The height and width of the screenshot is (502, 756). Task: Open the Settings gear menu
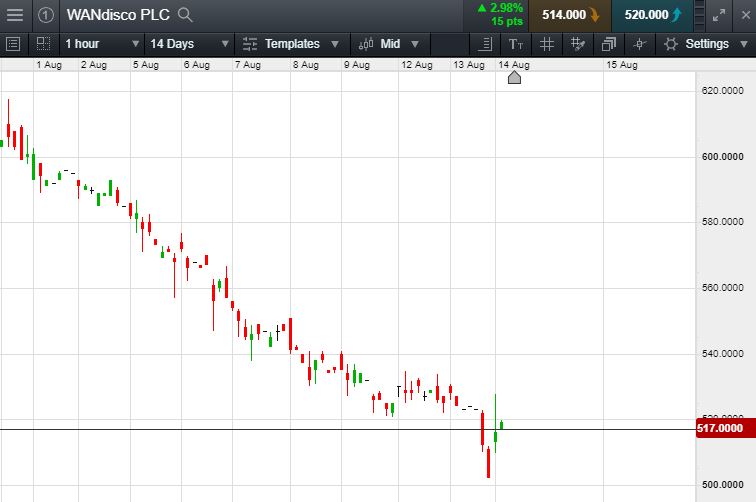pyautogui.click(x=706, y=44)
